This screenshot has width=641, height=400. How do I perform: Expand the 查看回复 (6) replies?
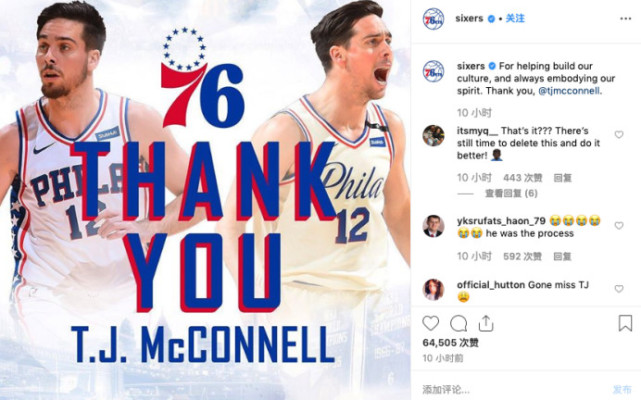511,193
